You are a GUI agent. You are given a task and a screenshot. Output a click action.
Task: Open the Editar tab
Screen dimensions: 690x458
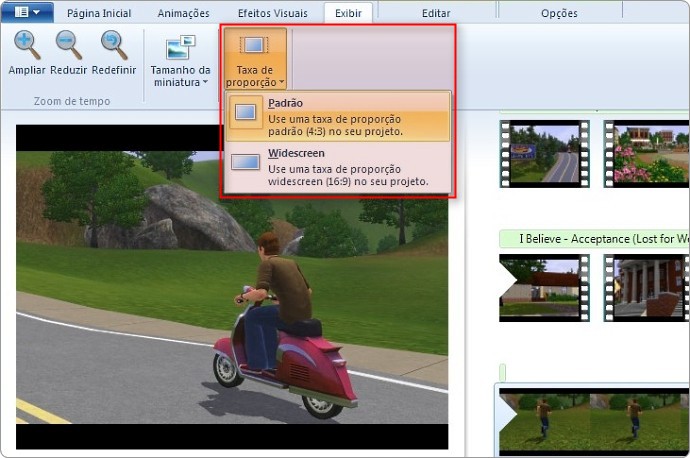pos(436,13)
